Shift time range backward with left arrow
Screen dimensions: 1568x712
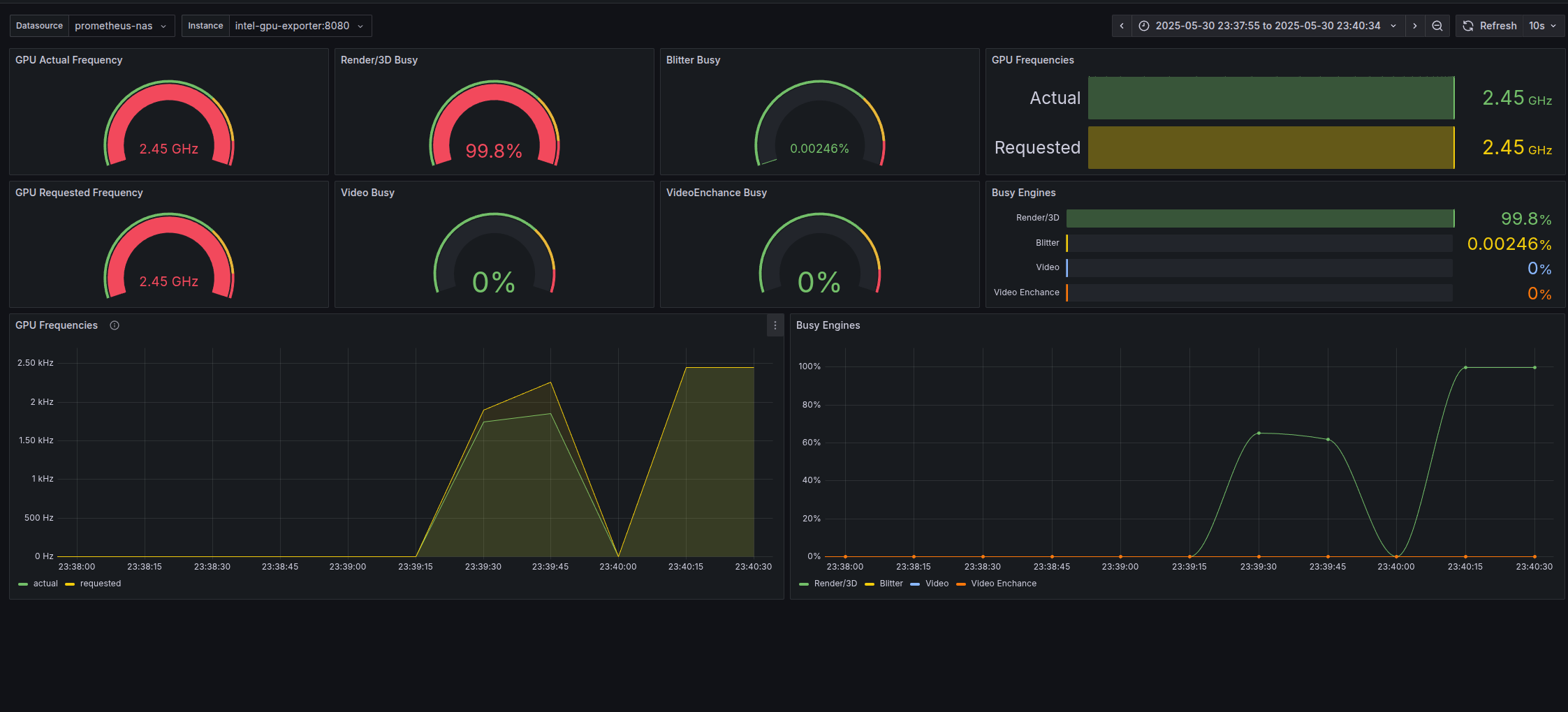point(1122,26)
